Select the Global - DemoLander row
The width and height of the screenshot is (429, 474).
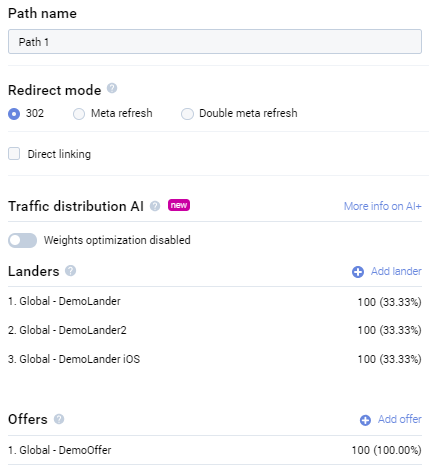coord(215,301)
